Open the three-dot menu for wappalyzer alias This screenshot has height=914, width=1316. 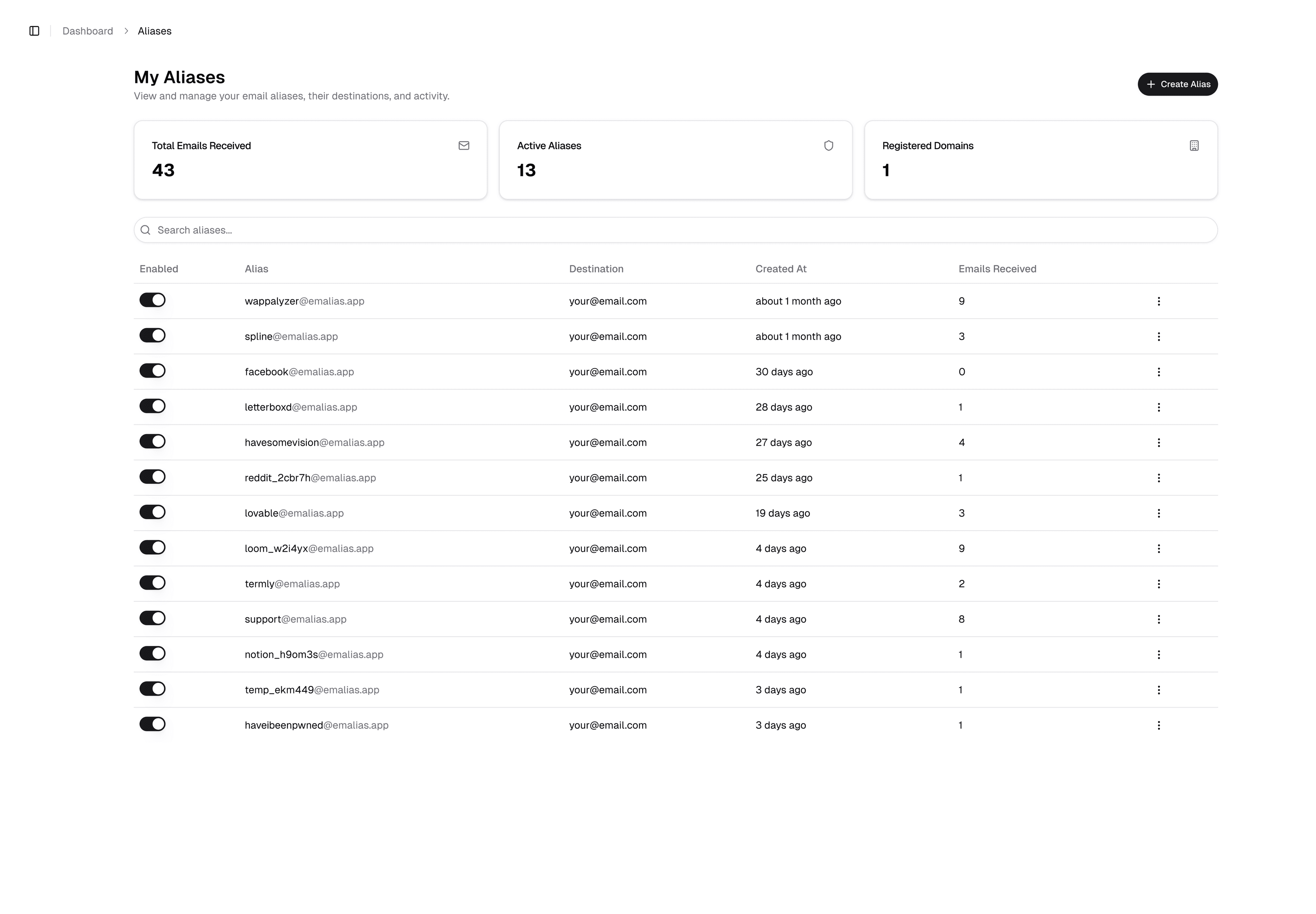pyautogui.click(x=1158, y=301)
